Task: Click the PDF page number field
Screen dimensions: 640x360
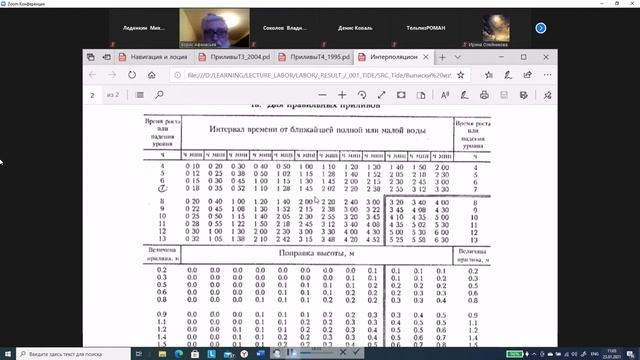Action: pyautogui.click(x=93, y=95)
